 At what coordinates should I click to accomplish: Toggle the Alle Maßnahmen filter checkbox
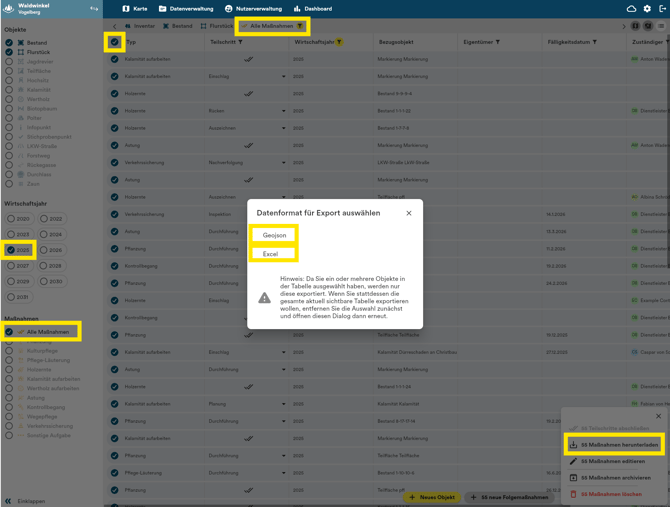tap(9, 332)
